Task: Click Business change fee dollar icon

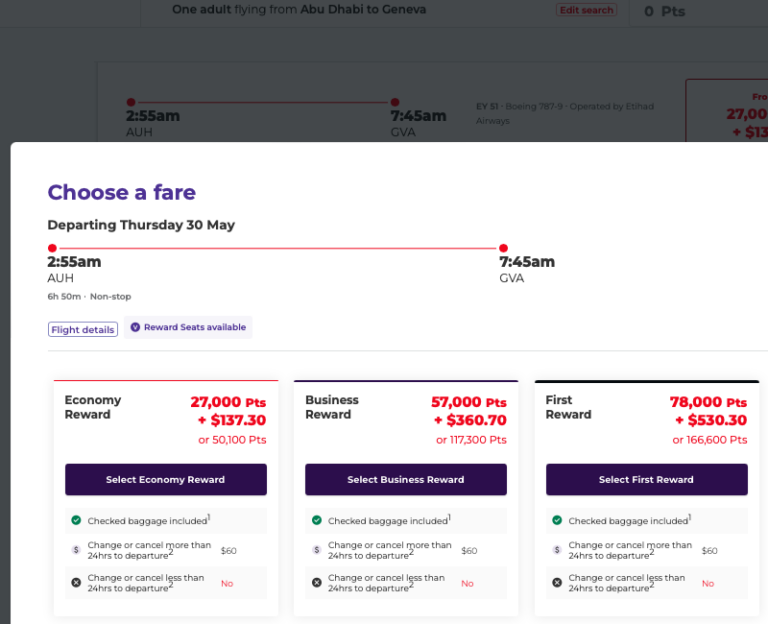Action: 317,550
